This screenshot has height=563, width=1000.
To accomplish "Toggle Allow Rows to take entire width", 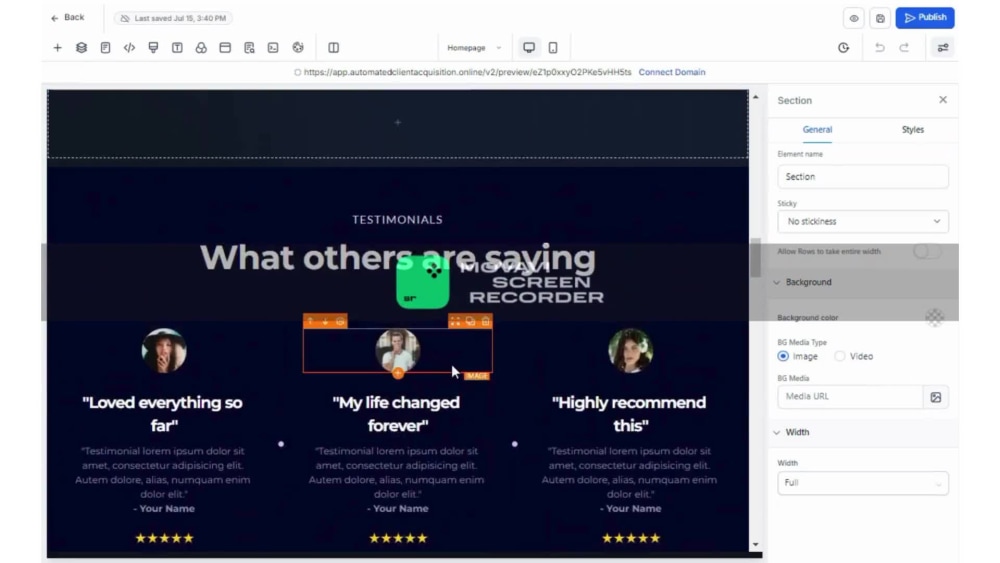I will [x=927, y=251].
